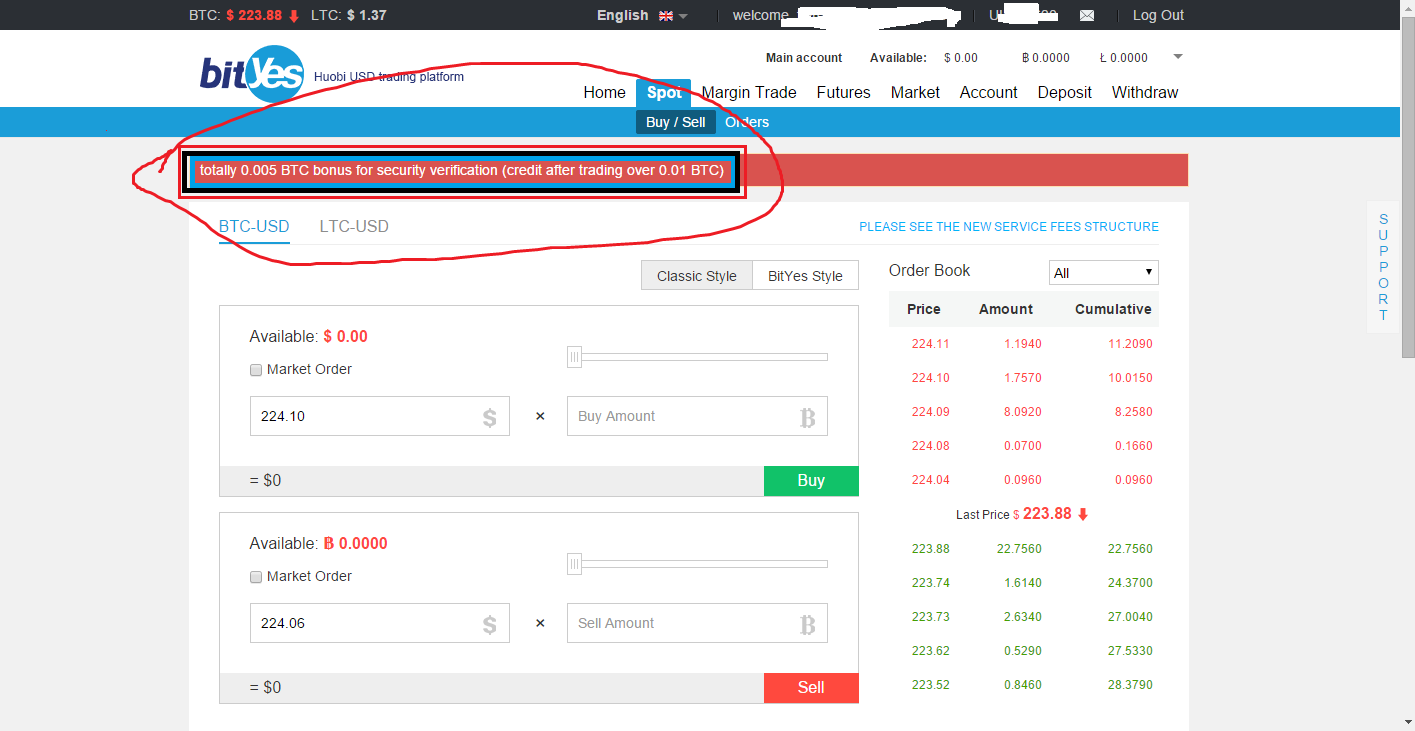
Task: Click the 224.11 ask price in order book
Action: (x=930, y=344)
